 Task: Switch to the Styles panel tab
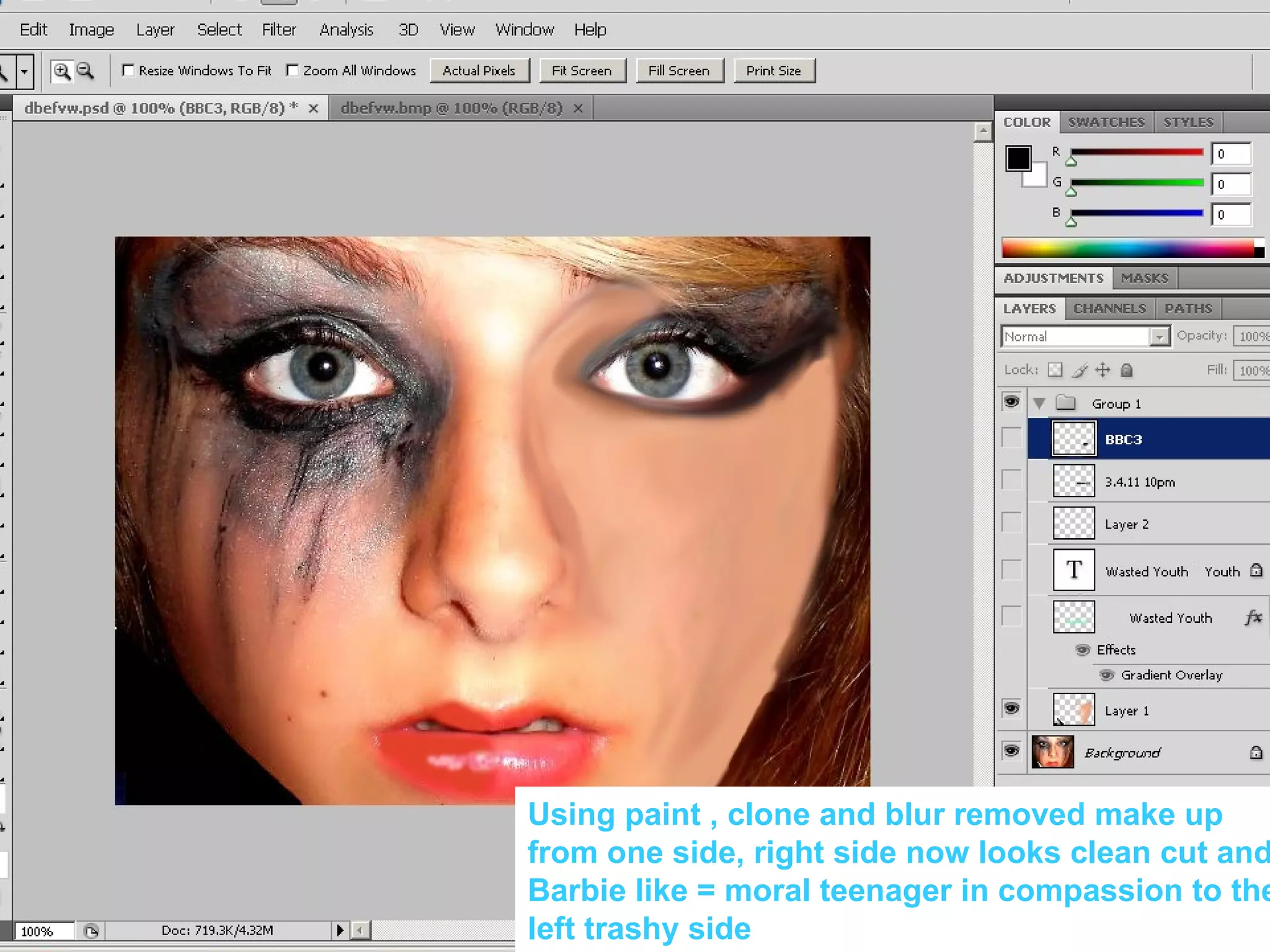click(x=1188, y=122)
